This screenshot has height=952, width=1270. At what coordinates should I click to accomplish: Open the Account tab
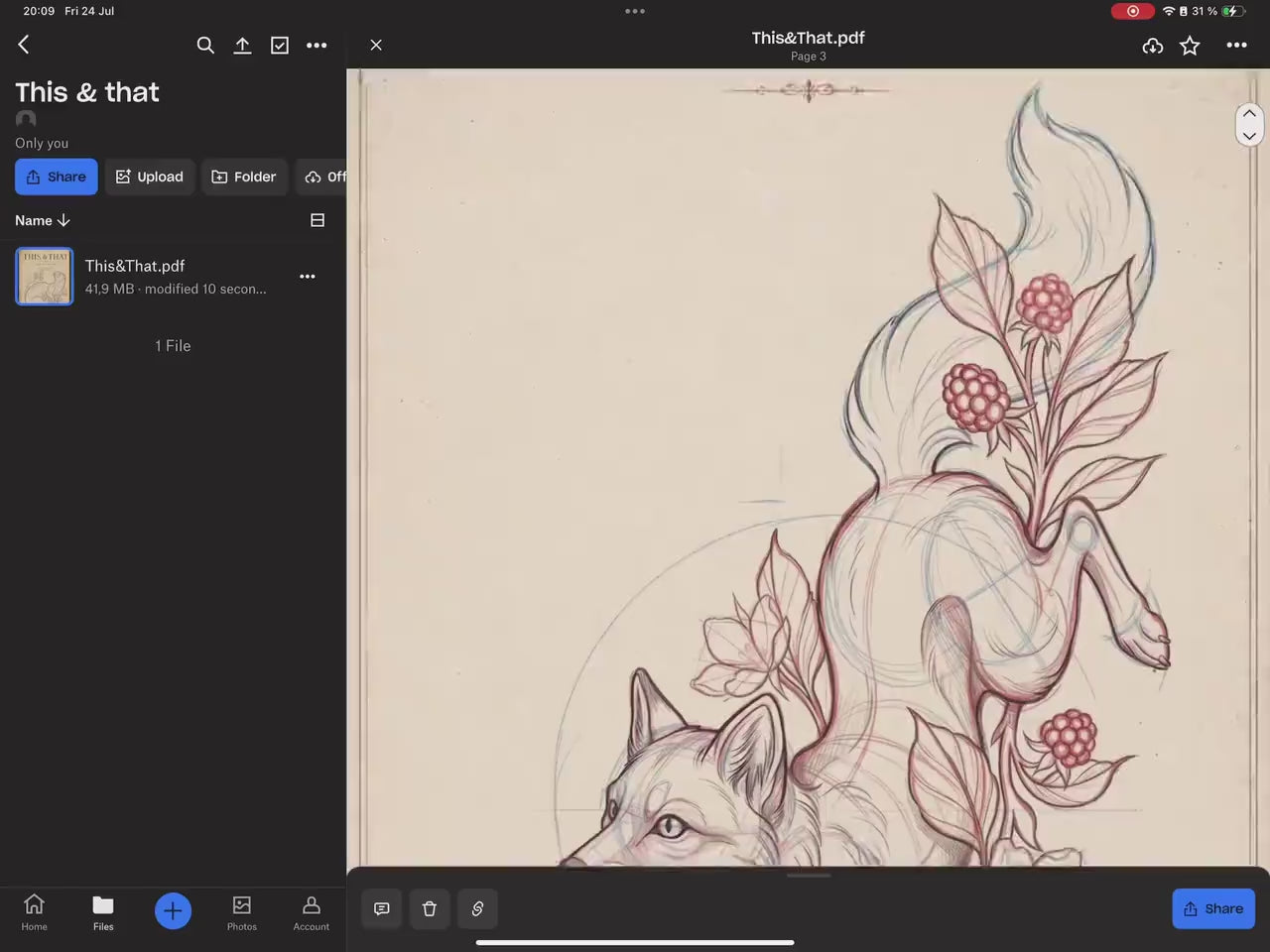(311, 912)
